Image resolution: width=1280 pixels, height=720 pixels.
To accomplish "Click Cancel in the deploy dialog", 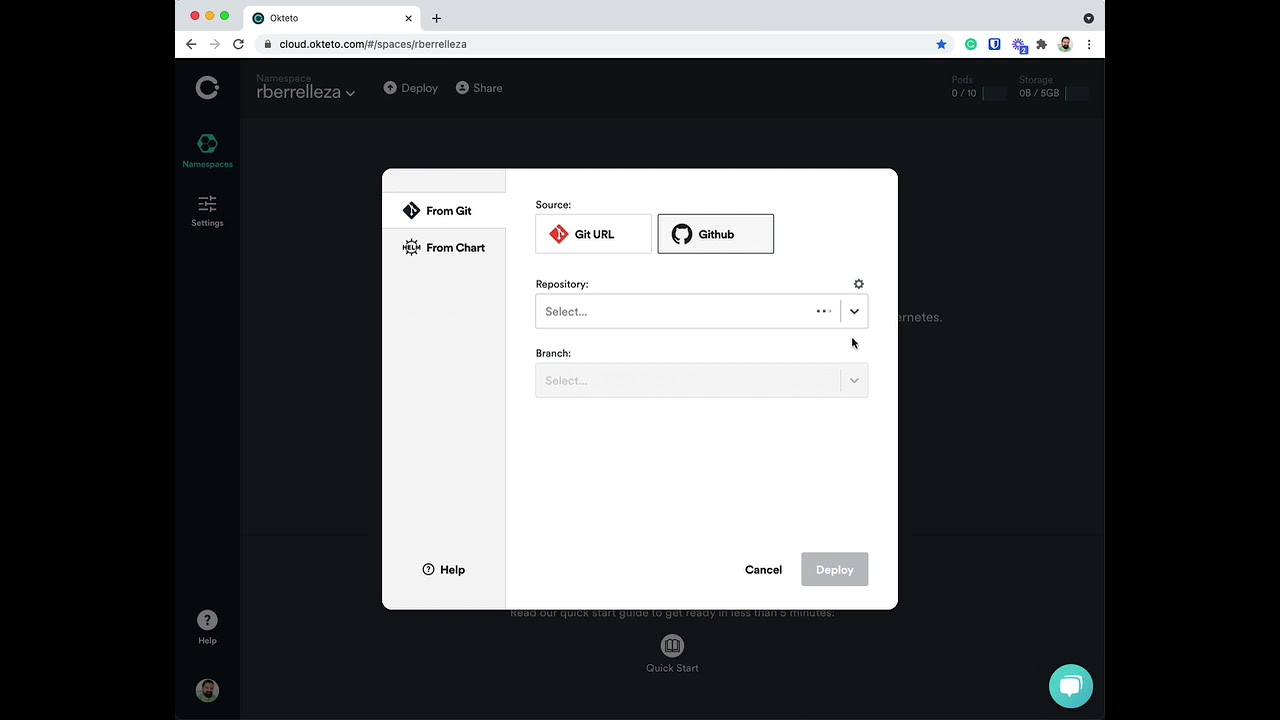I will (x=763, y=570).
